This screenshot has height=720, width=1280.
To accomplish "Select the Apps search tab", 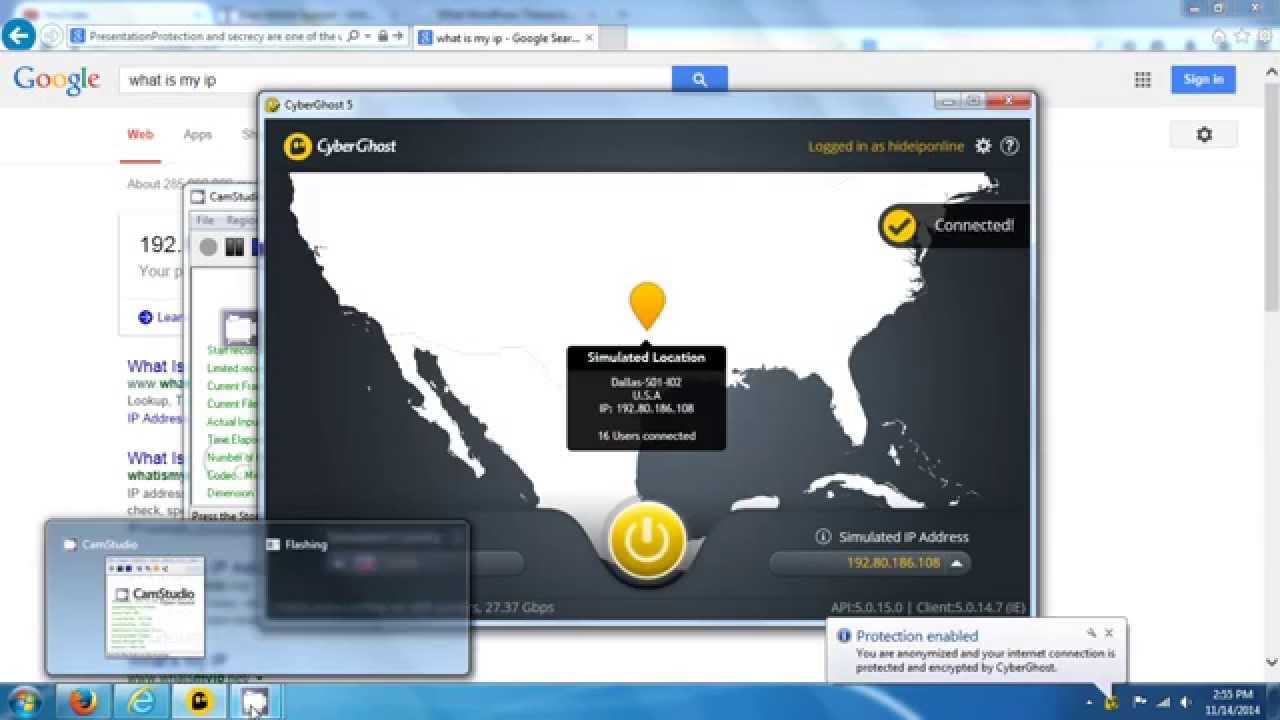I will coord(197,134).
